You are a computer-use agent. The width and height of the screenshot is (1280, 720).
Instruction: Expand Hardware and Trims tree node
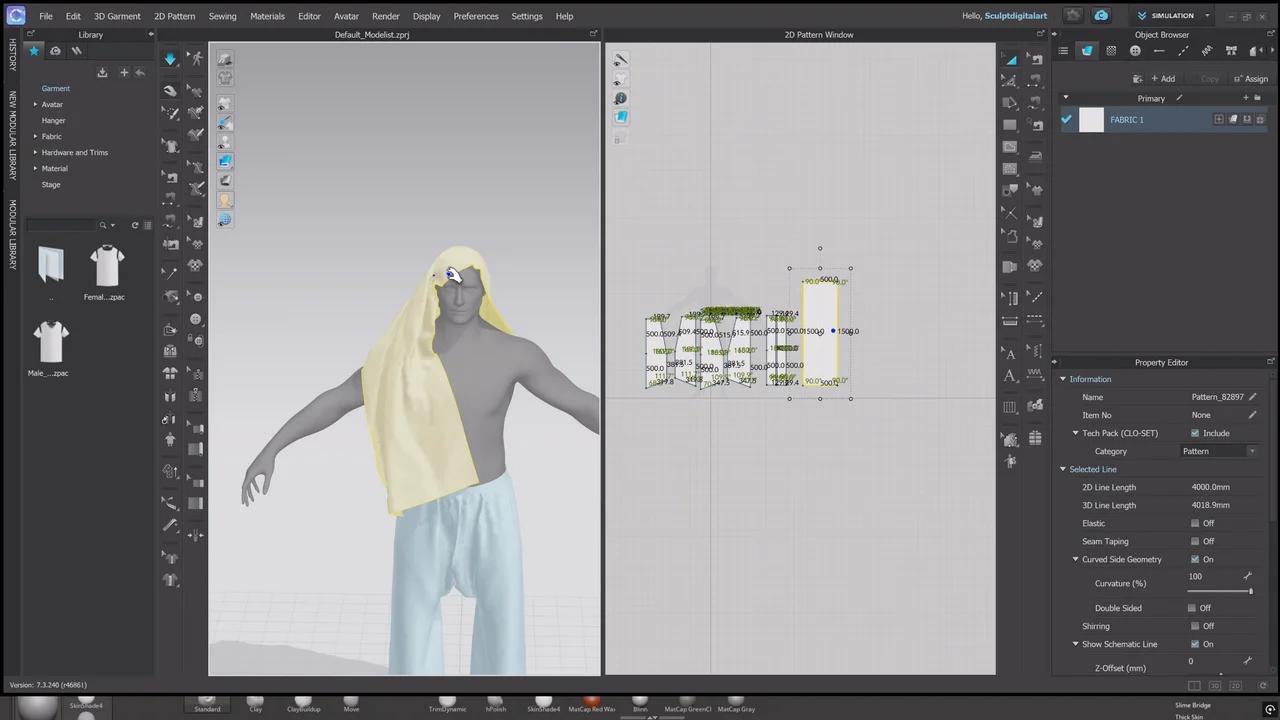click(35, 152)
